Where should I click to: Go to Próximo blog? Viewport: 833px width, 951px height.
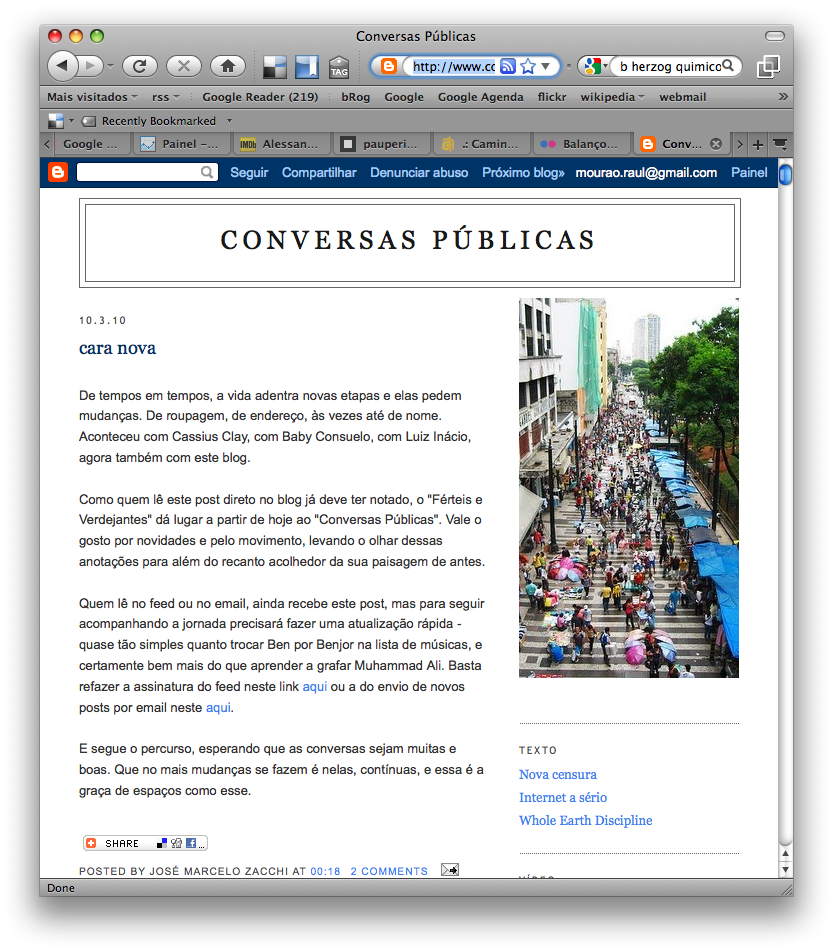click(523, 173)
